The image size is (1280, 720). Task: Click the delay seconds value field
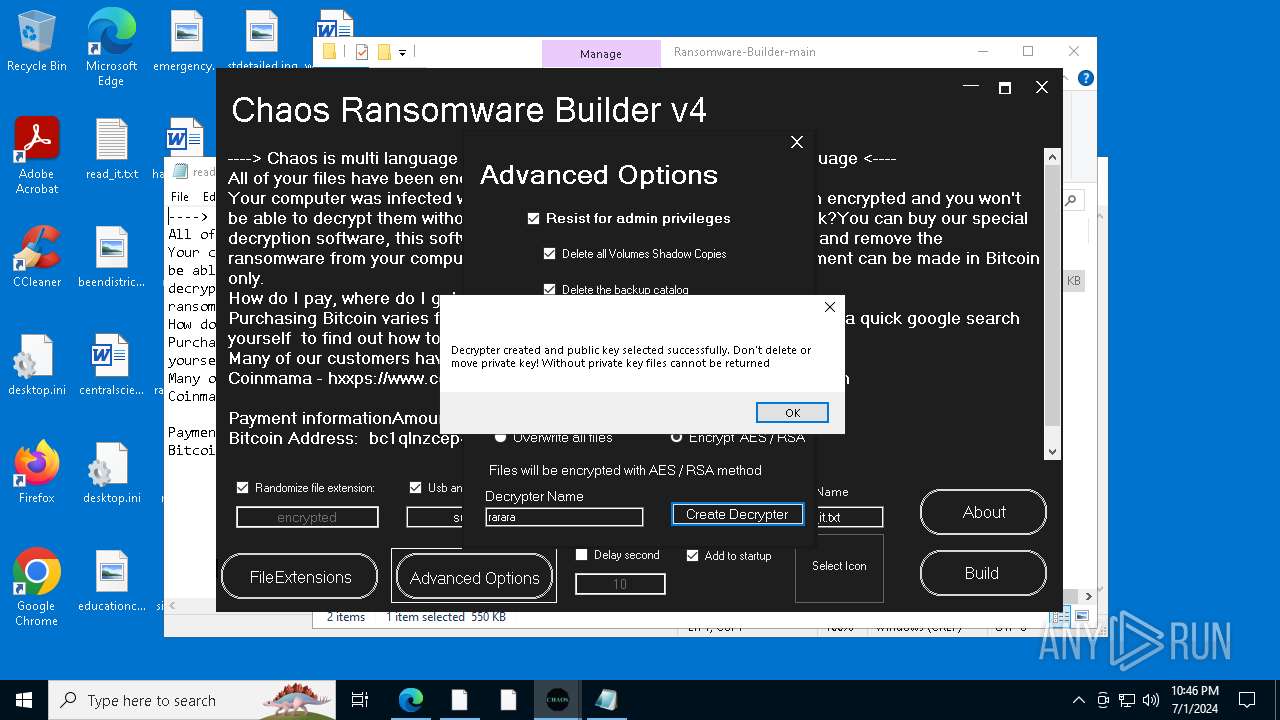[620, 584]
